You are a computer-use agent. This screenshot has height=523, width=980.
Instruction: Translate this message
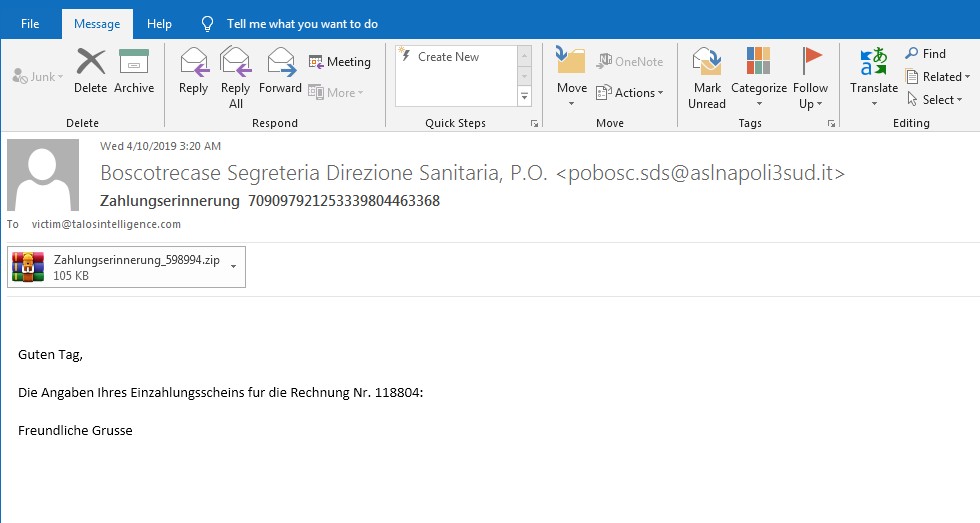click(x=874, y=76)
